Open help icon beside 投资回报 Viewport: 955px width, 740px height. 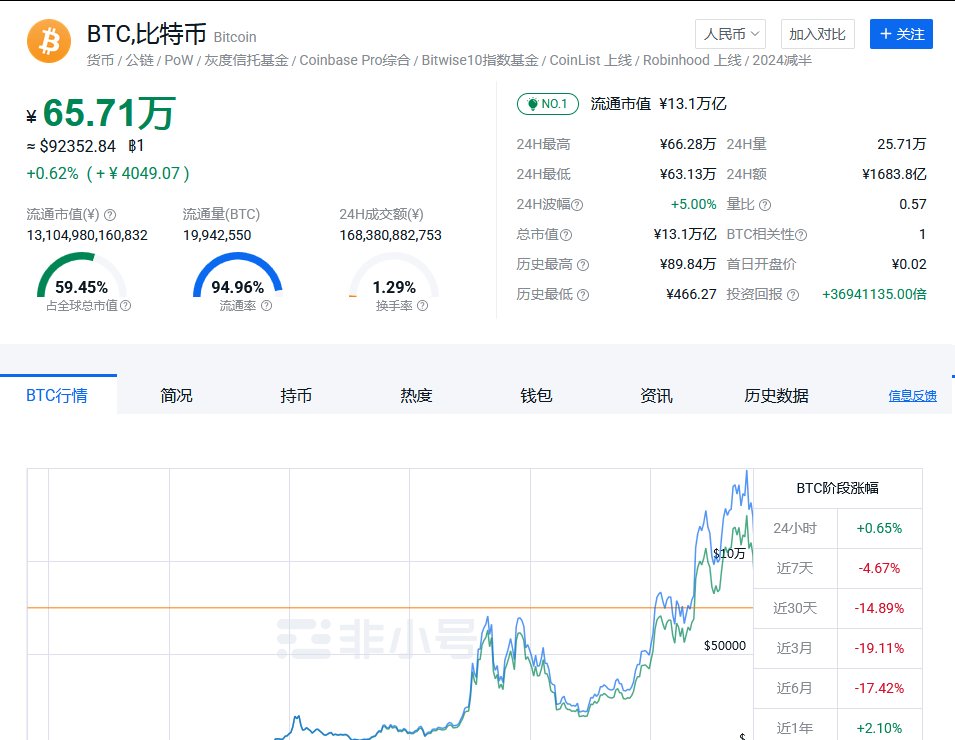click(792, 295)
